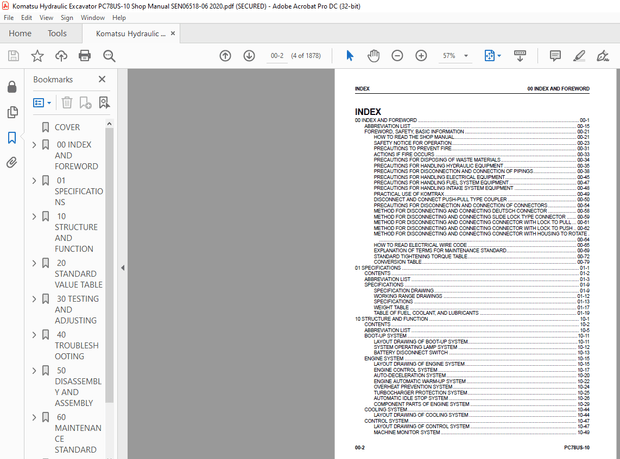Open the fit page options icon
620x459 pixels.
(x=490, y=56)
